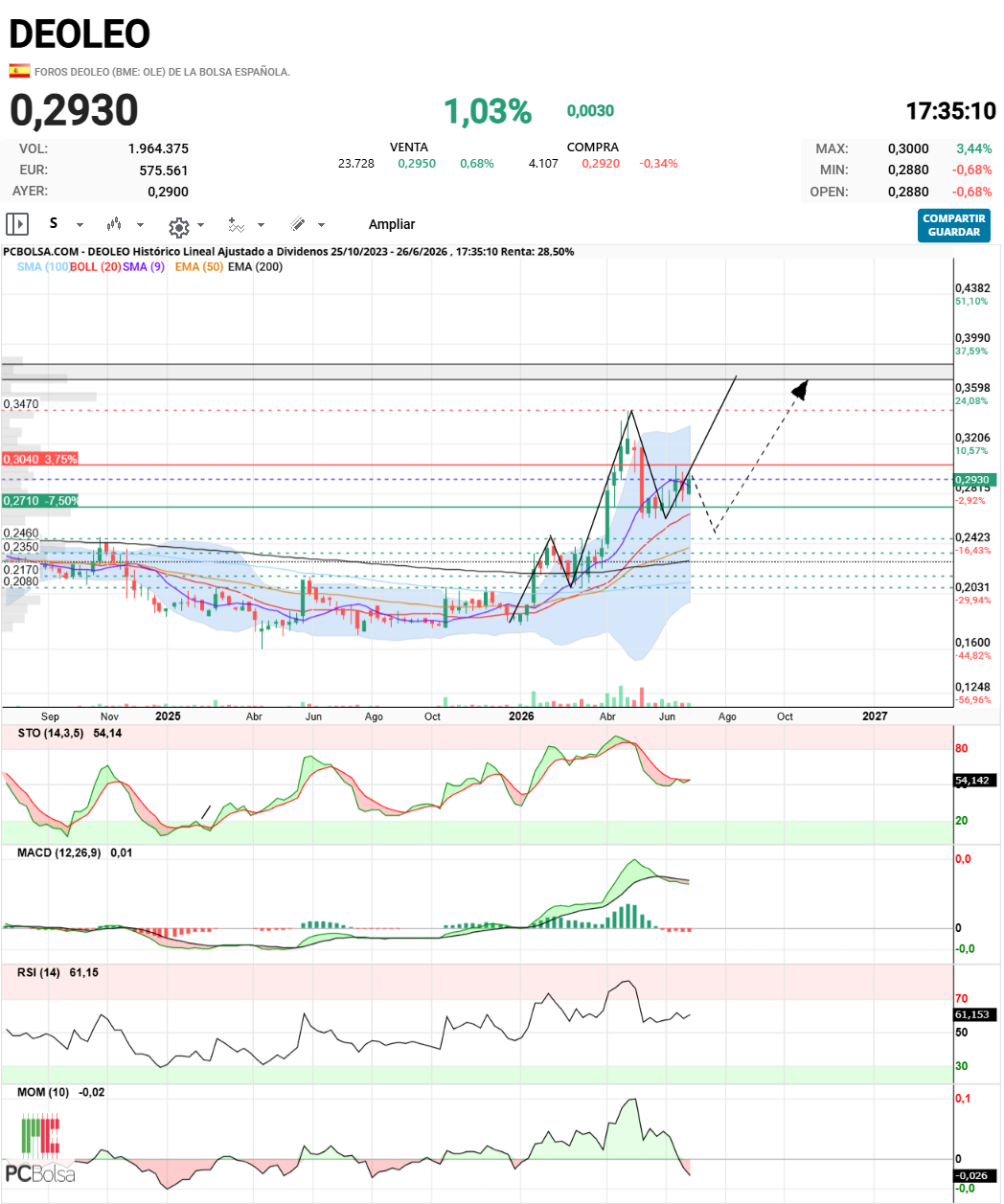This screenshot has width=1004, height=1204.
Task: Open the Foros Deoleo link
Action: (162, 72)
